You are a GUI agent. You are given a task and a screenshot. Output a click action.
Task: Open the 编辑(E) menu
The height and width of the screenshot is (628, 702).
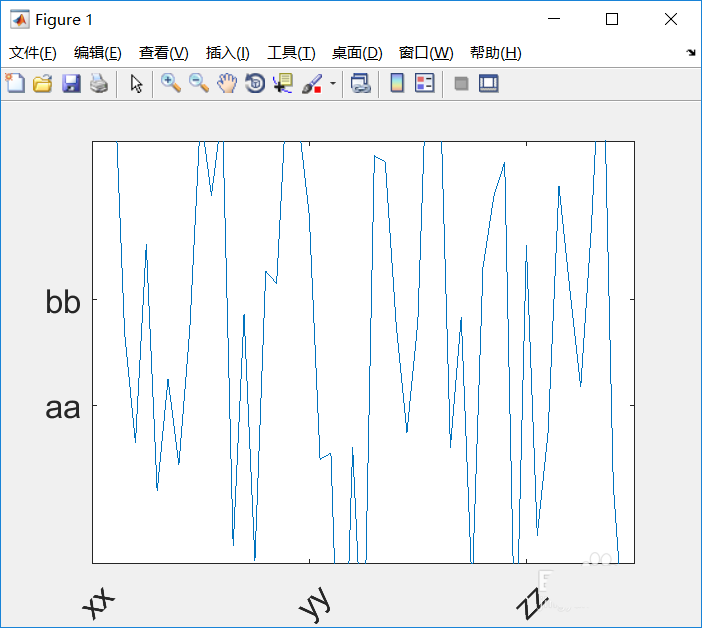coord(98,53)
